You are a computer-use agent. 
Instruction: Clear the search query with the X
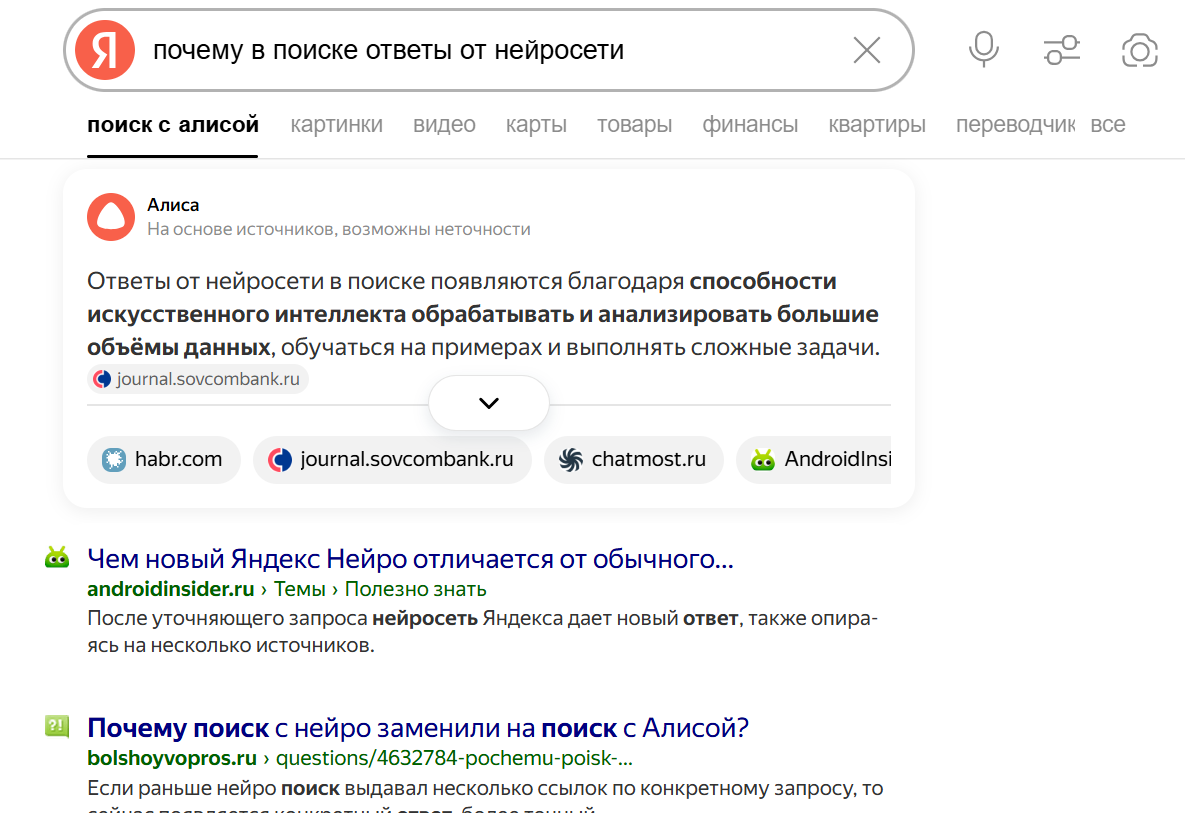coord(866,48)
